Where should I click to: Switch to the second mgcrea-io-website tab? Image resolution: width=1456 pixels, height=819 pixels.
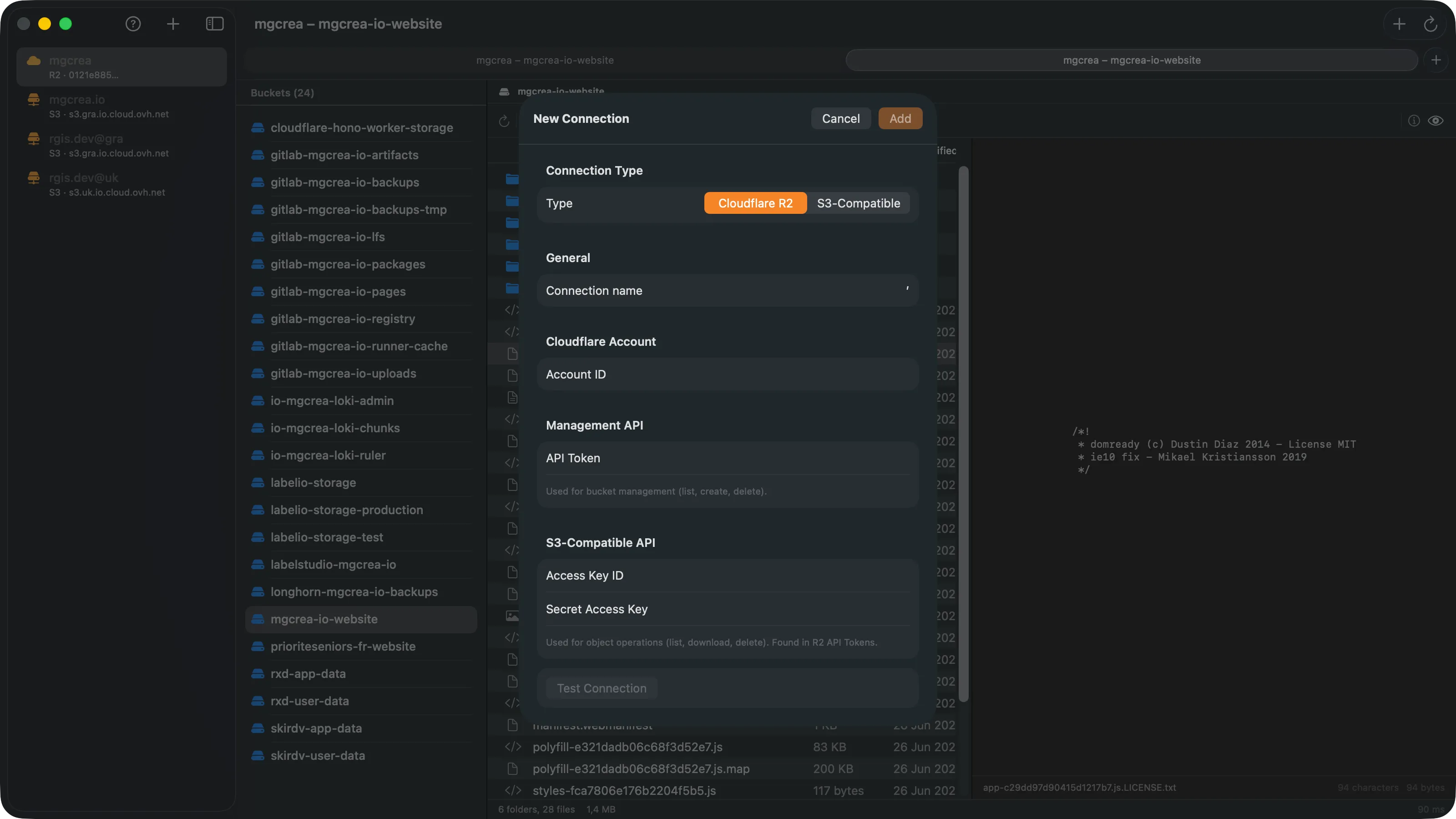pyautogui.click(x=1132, y=60)
